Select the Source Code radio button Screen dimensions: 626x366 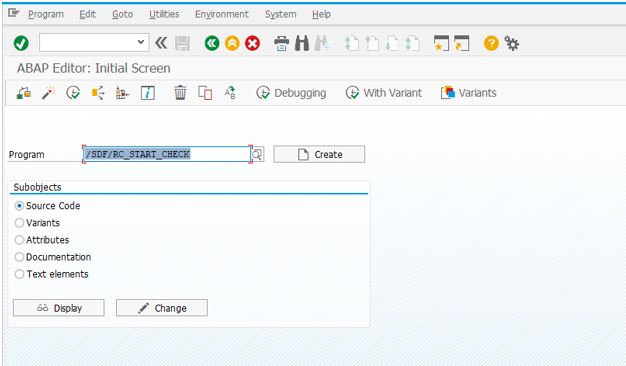19,206
